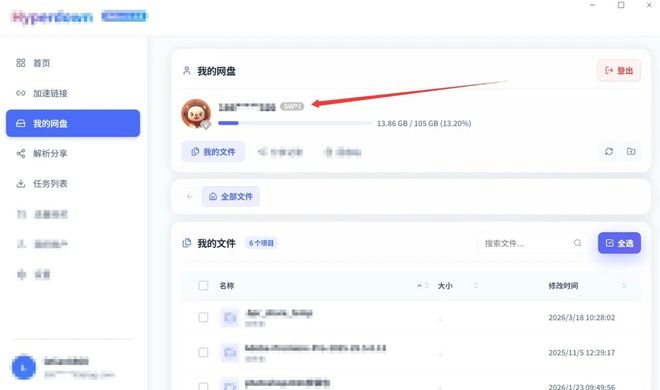Click into the 搜索文件 search field
Image resolution: width=660 pixels, height=390 pixels.
coord(533,243)
